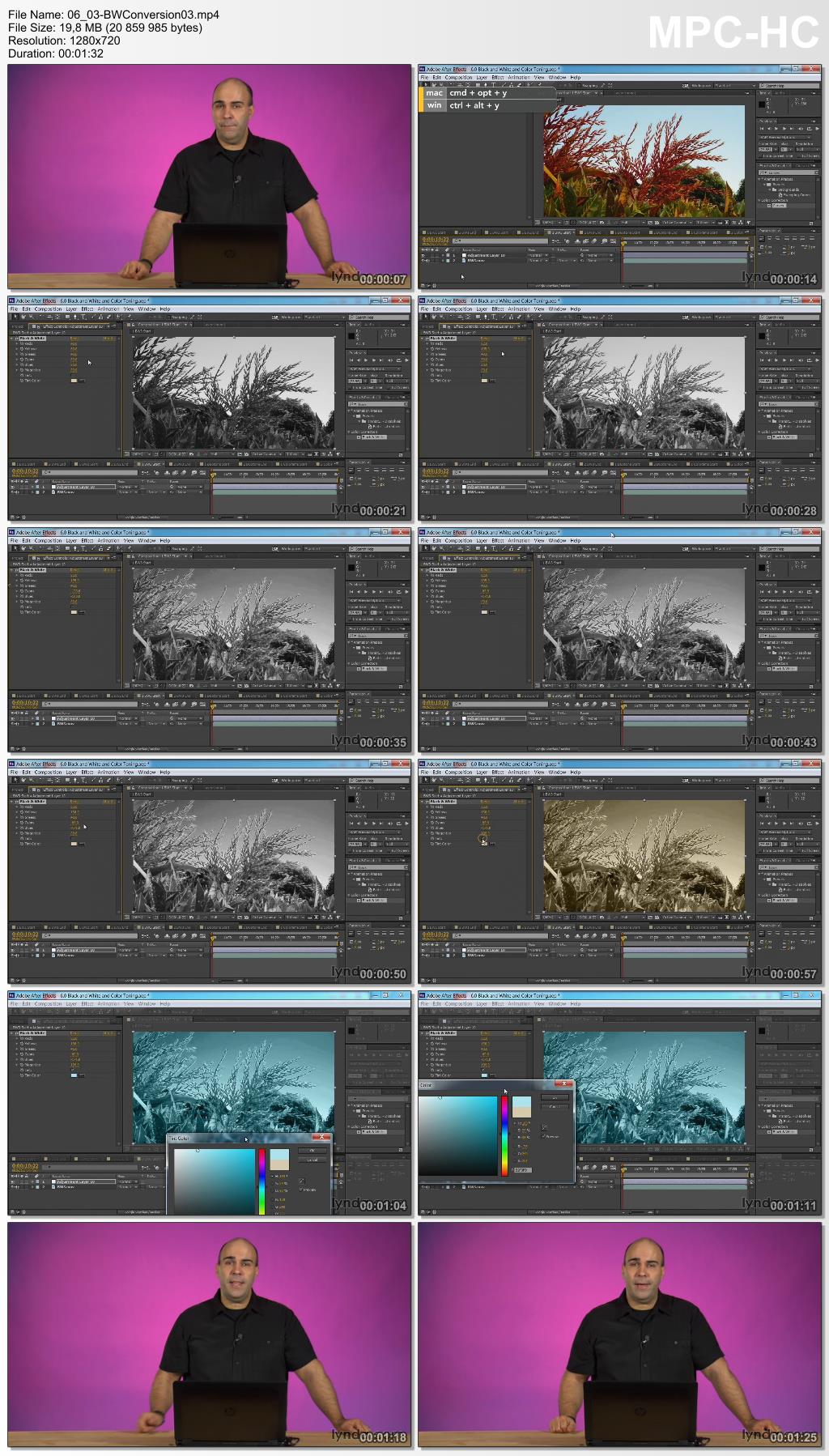Click Cancel in the 00:01:11 Color dialog
The width and height of the screenshot is (829, 1456).
[x=555, y=1106]
